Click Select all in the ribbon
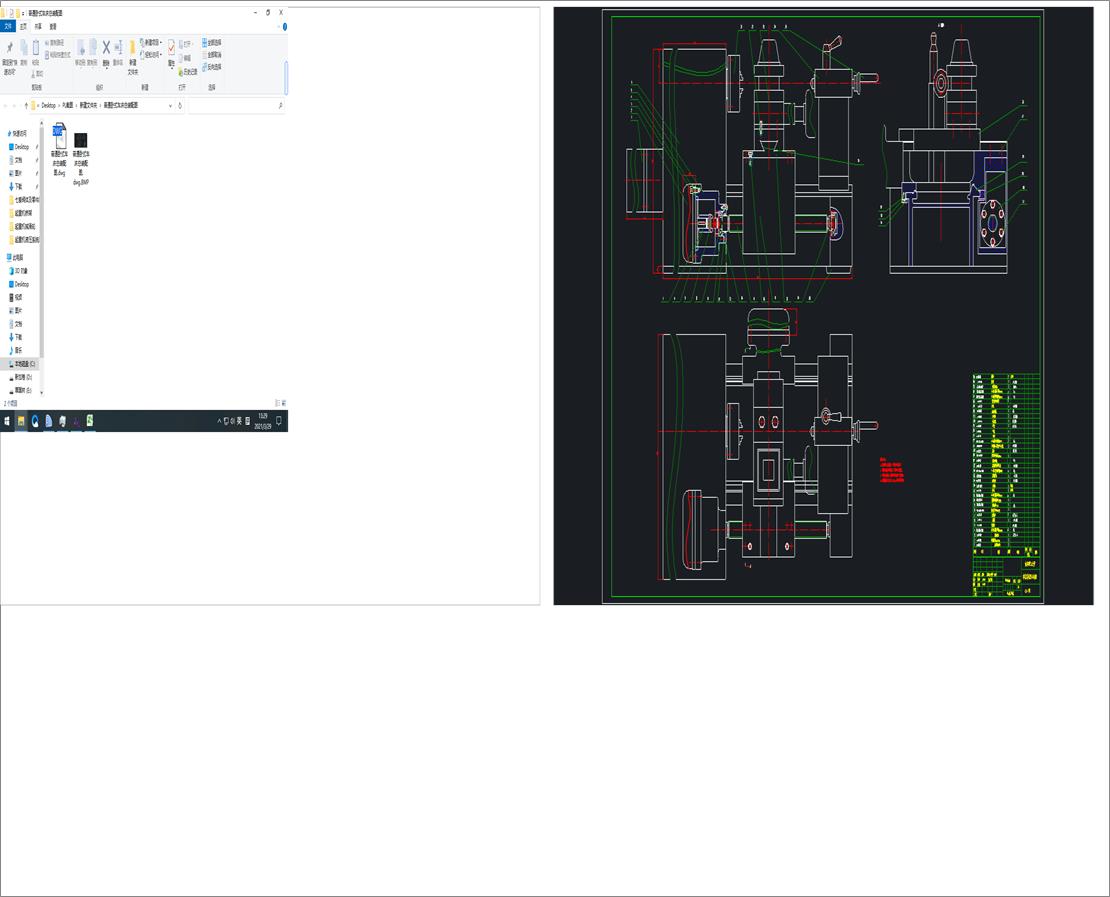The image size is (1110, 897). point(212,42)
